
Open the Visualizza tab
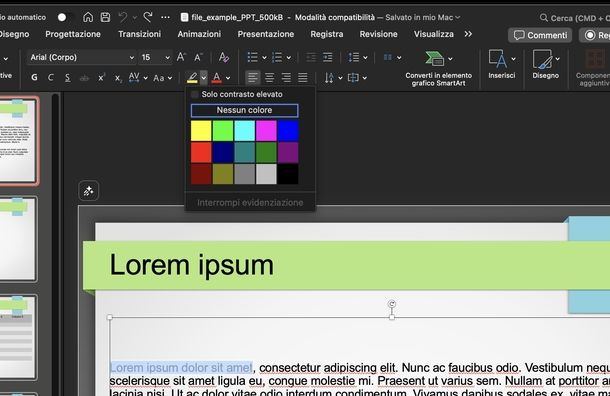click(x=433, y=34)
